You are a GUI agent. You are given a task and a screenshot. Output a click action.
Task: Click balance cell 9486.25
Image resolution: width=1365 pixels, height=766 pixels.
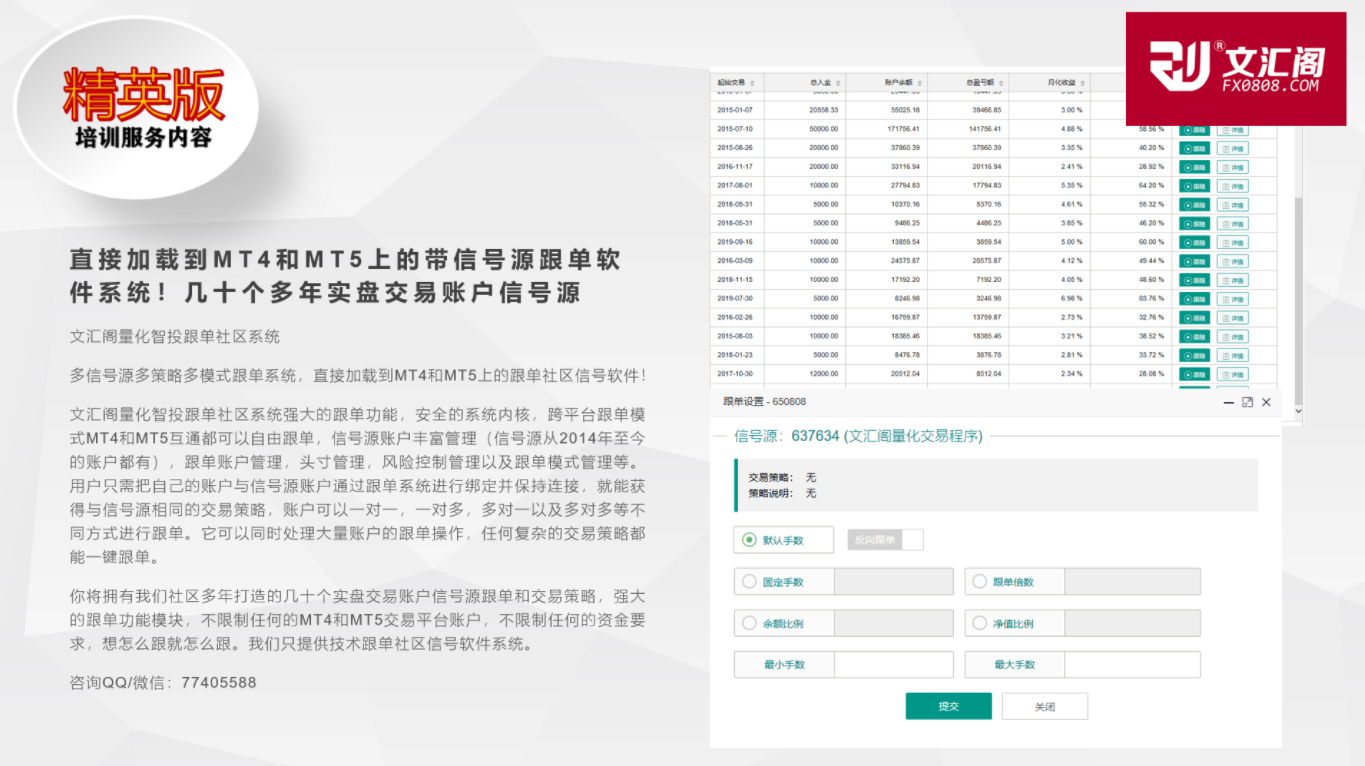pyautogui.click(x=906, y=224)
